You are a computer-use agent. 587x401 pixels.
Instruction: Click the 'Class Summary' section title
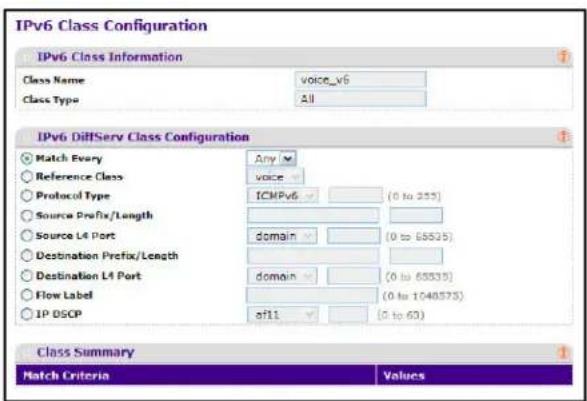[85, 352]
